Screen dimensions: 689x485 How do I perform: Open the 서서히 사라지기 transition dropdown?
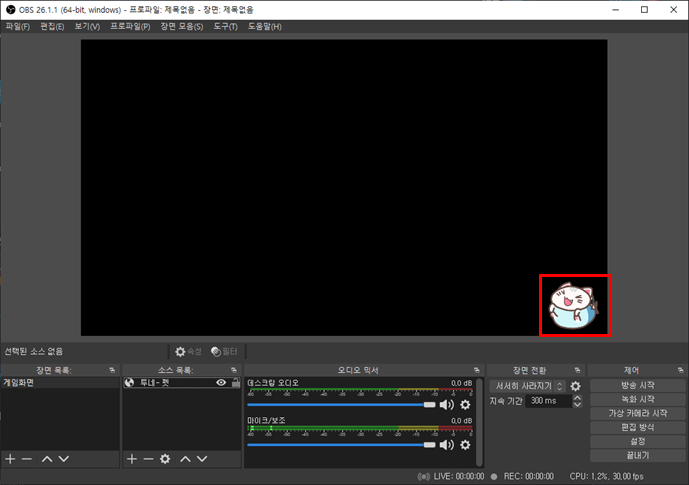point(527,386)
